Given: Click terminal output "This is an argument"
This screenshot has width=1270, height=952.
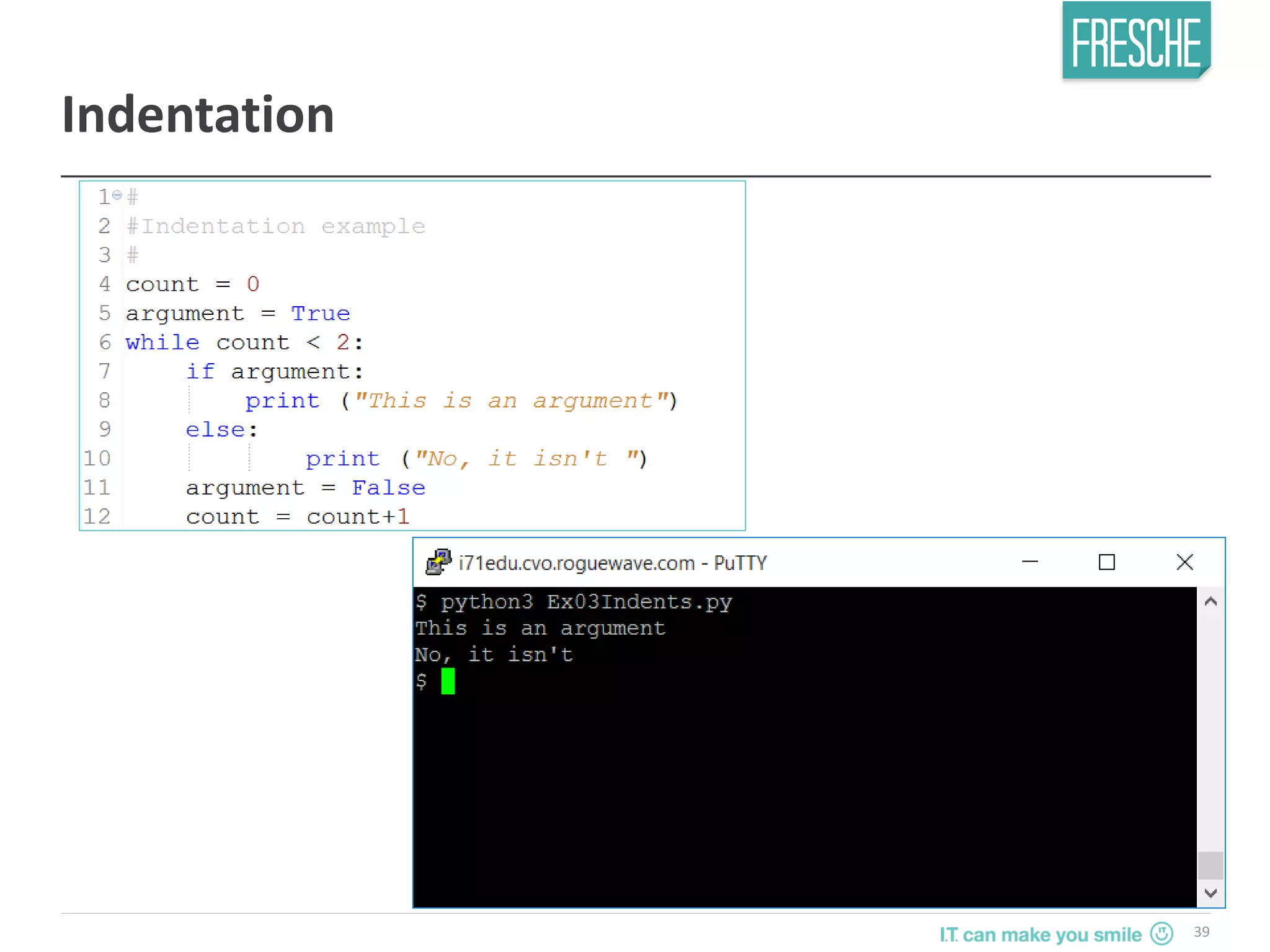Looking at the screenshot, I should (540, 628).
